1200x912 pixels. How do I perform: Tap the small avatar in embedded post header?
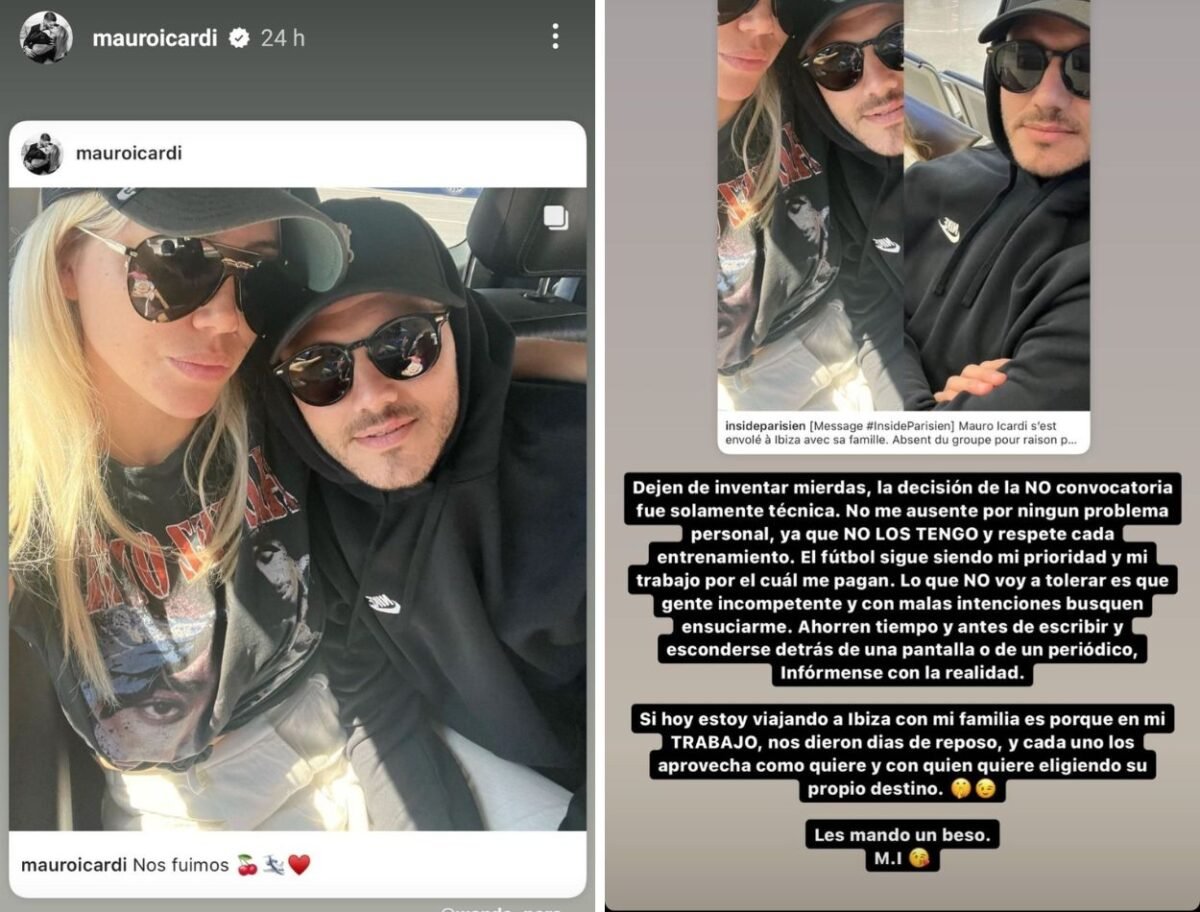click(x=42, y=154)
